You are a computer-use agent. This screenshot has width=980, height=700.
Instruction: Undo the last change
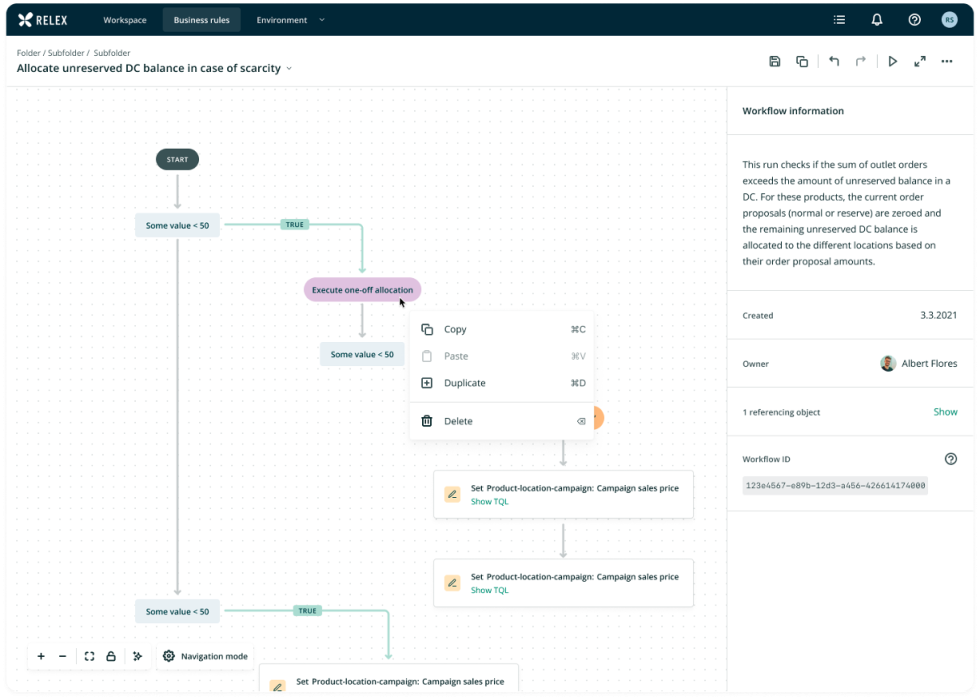click(x=834, y=62)
